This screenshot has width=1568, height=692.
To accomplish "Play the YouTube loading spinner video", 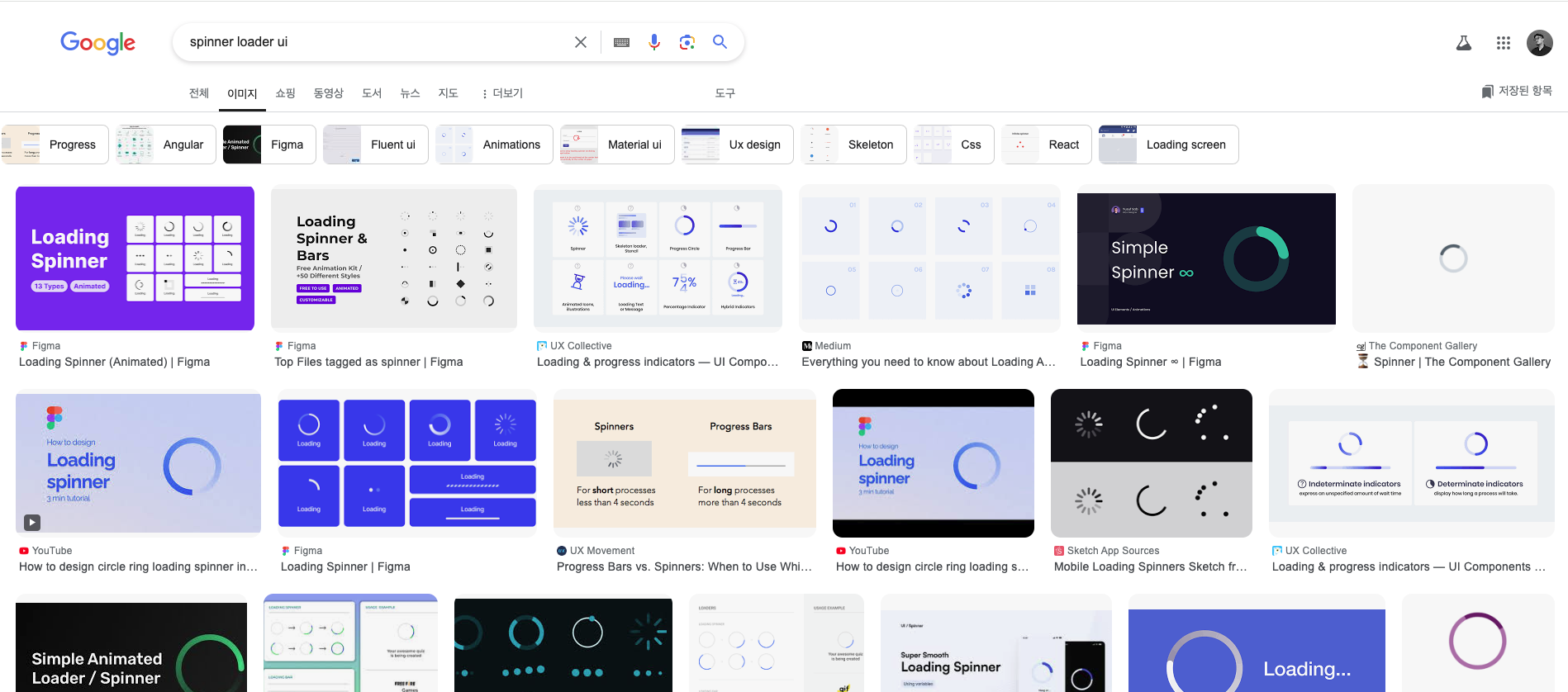I will click(x=31, y=522).
